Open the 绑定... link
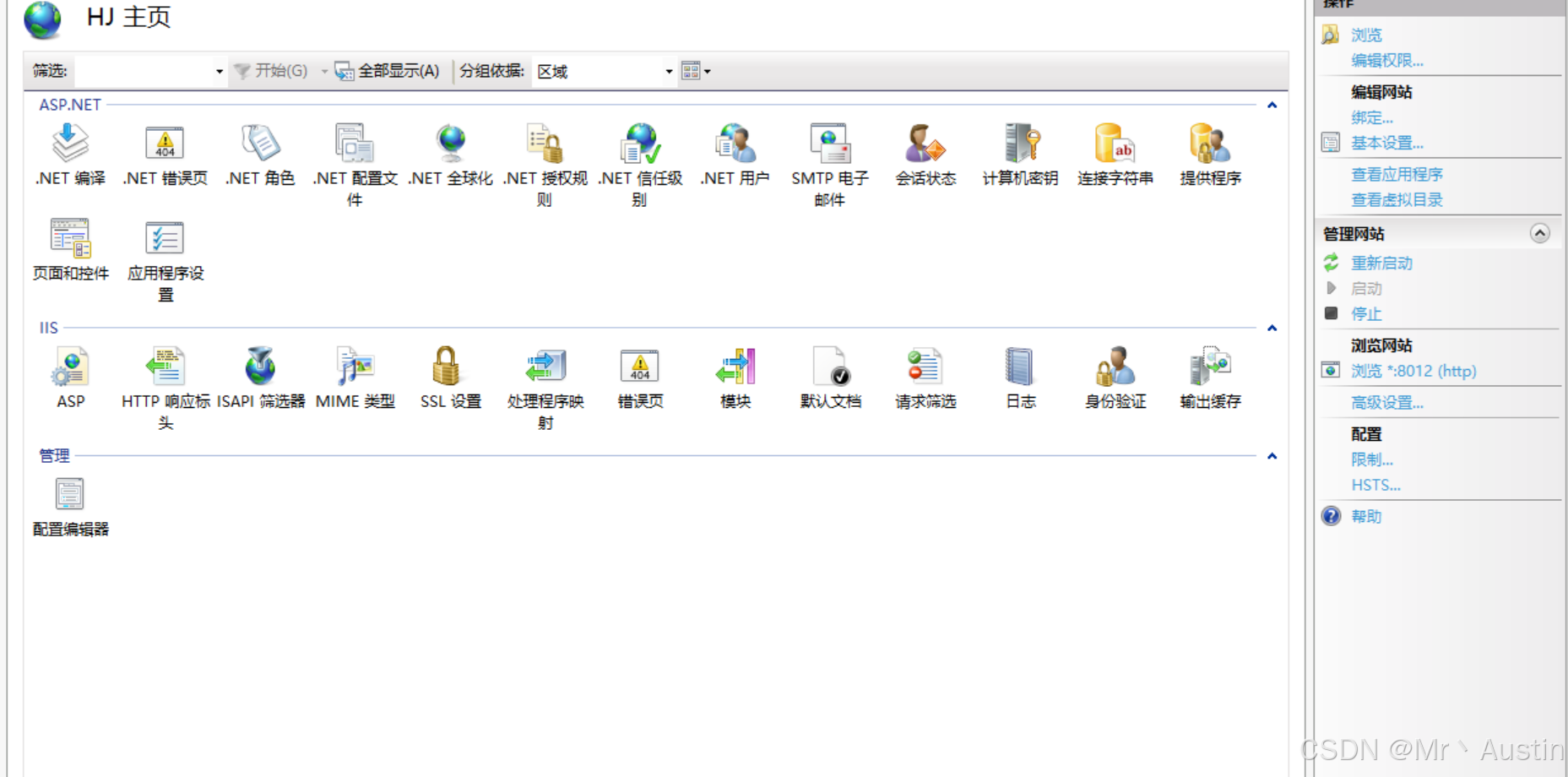Screen dimensions: 1568x777 click(x=1372, y=118)
